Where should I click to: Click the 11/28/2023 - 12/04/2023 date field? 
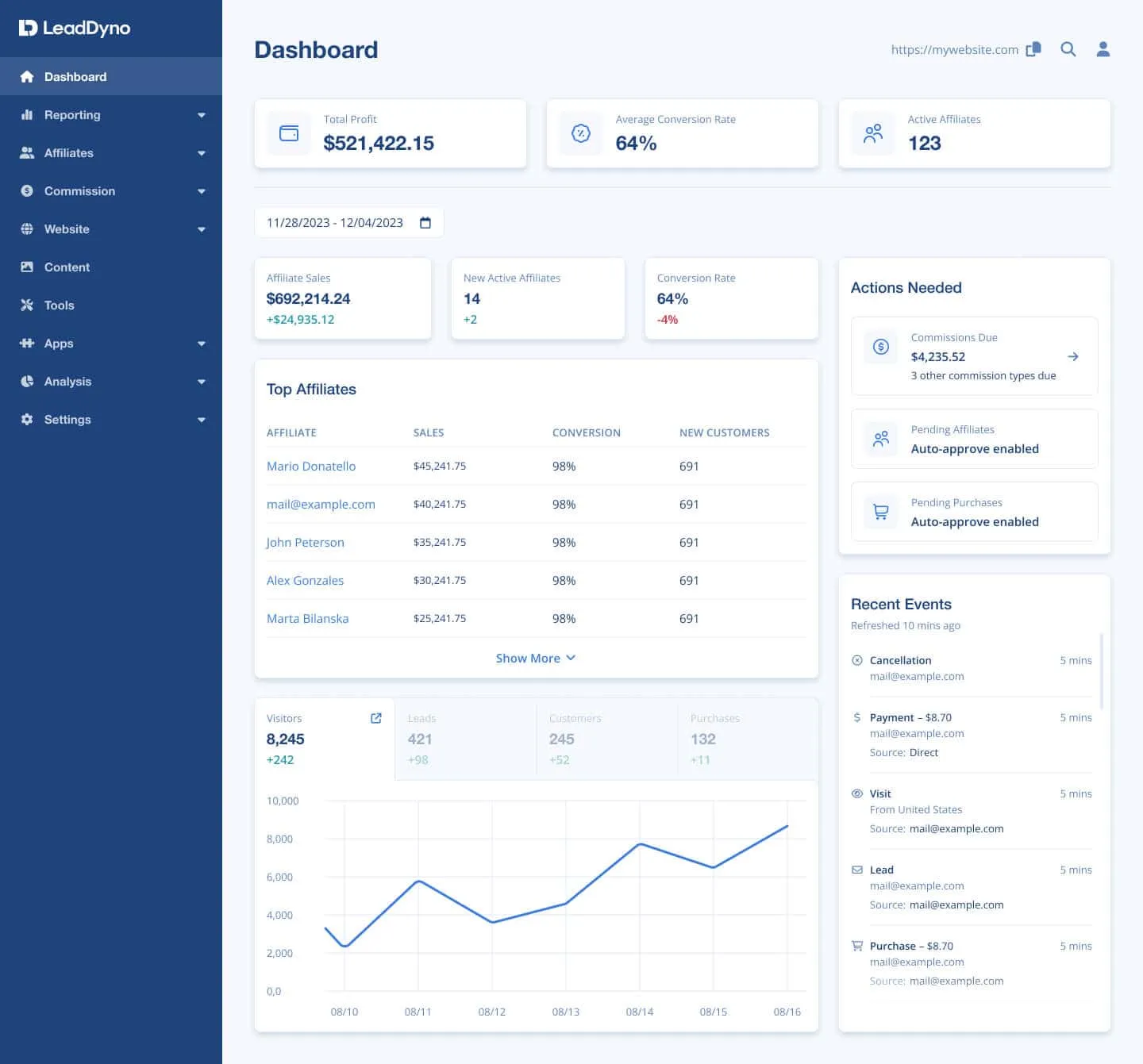click(349, 223)
